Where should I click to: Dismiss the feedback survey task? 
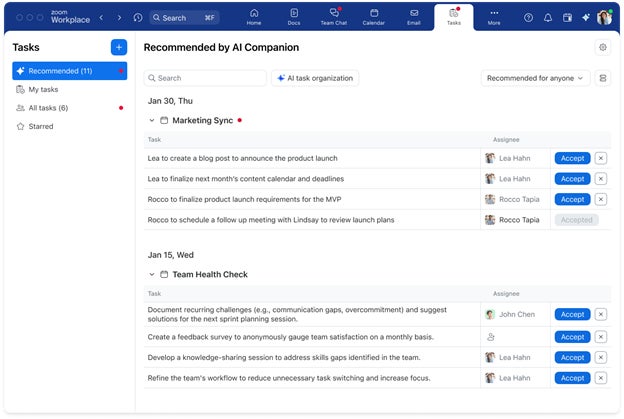tap(601, 337)
